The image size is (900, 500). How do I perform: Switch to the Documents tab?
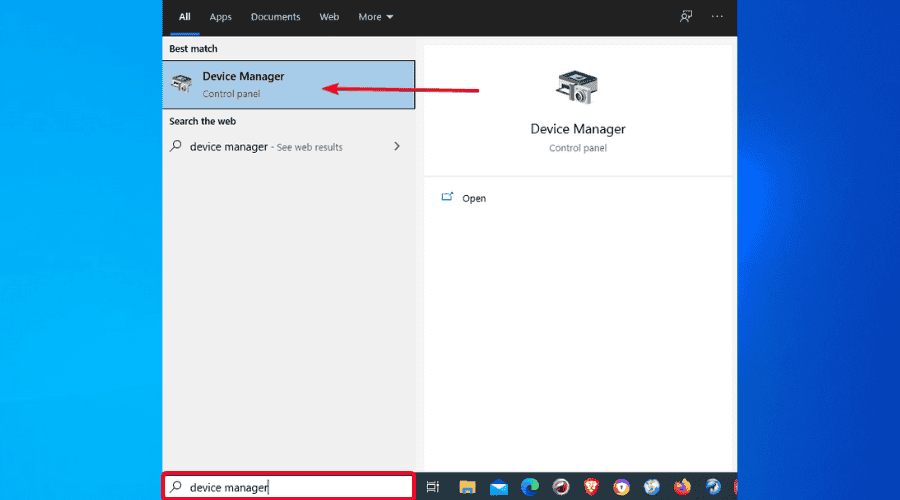pyautogui.click(x=276, y=17)
